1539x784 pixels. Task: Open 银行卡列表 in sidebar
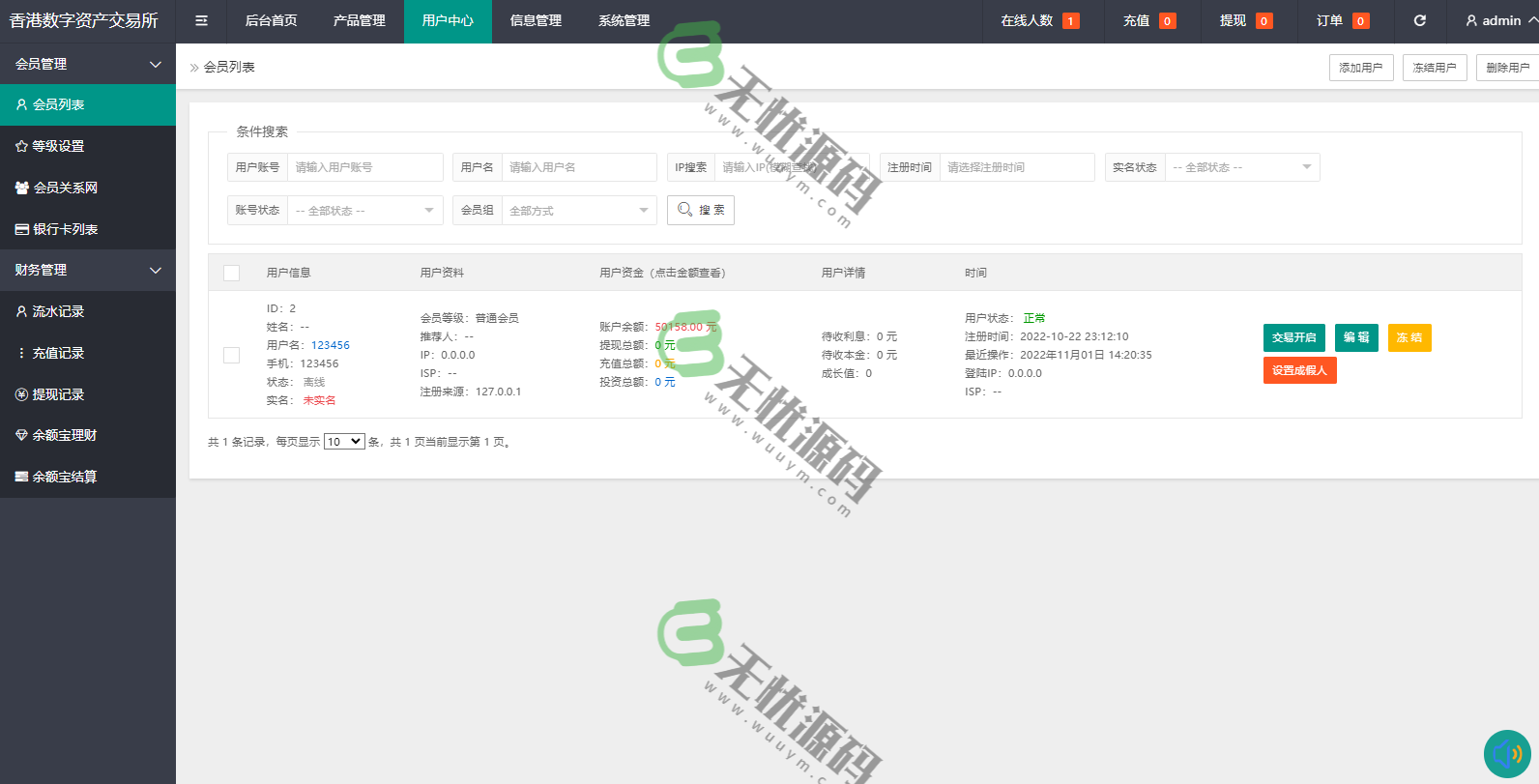[x=88, y=229]
